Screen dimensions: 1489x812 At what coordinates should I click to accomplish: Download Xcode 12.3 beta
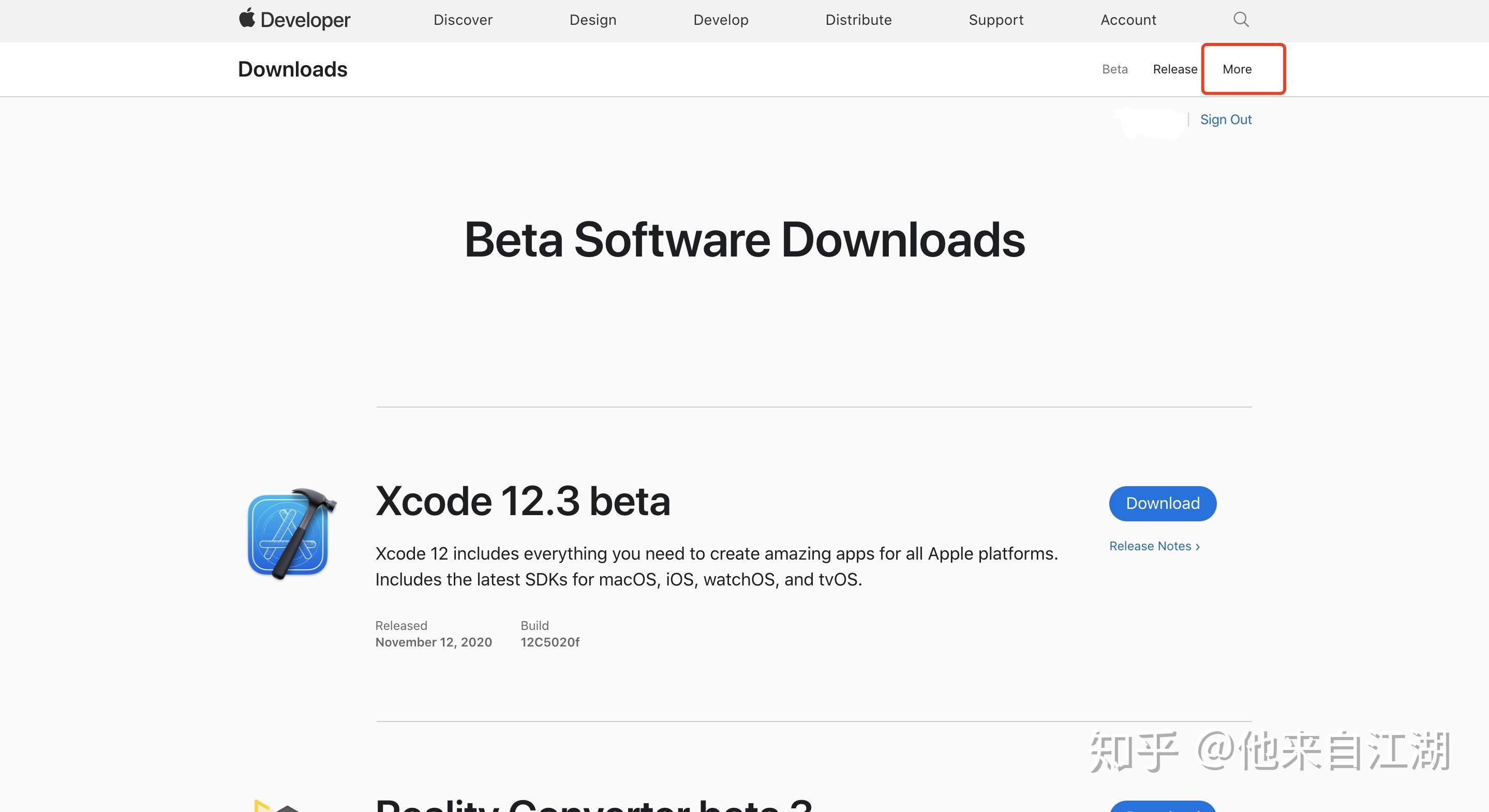pyautogui.click(x=1163, y=503)
